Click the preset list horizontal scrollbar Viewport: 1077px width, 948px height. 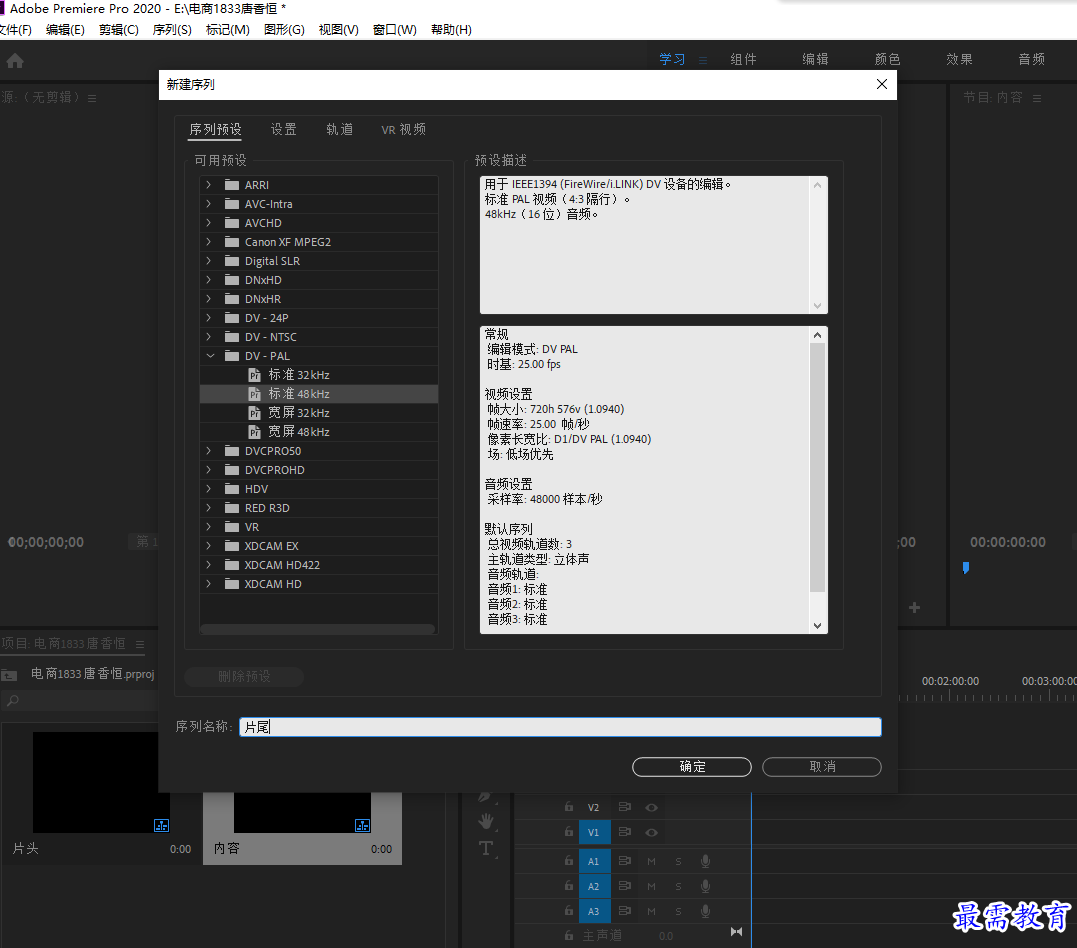[x=317, y=629]
